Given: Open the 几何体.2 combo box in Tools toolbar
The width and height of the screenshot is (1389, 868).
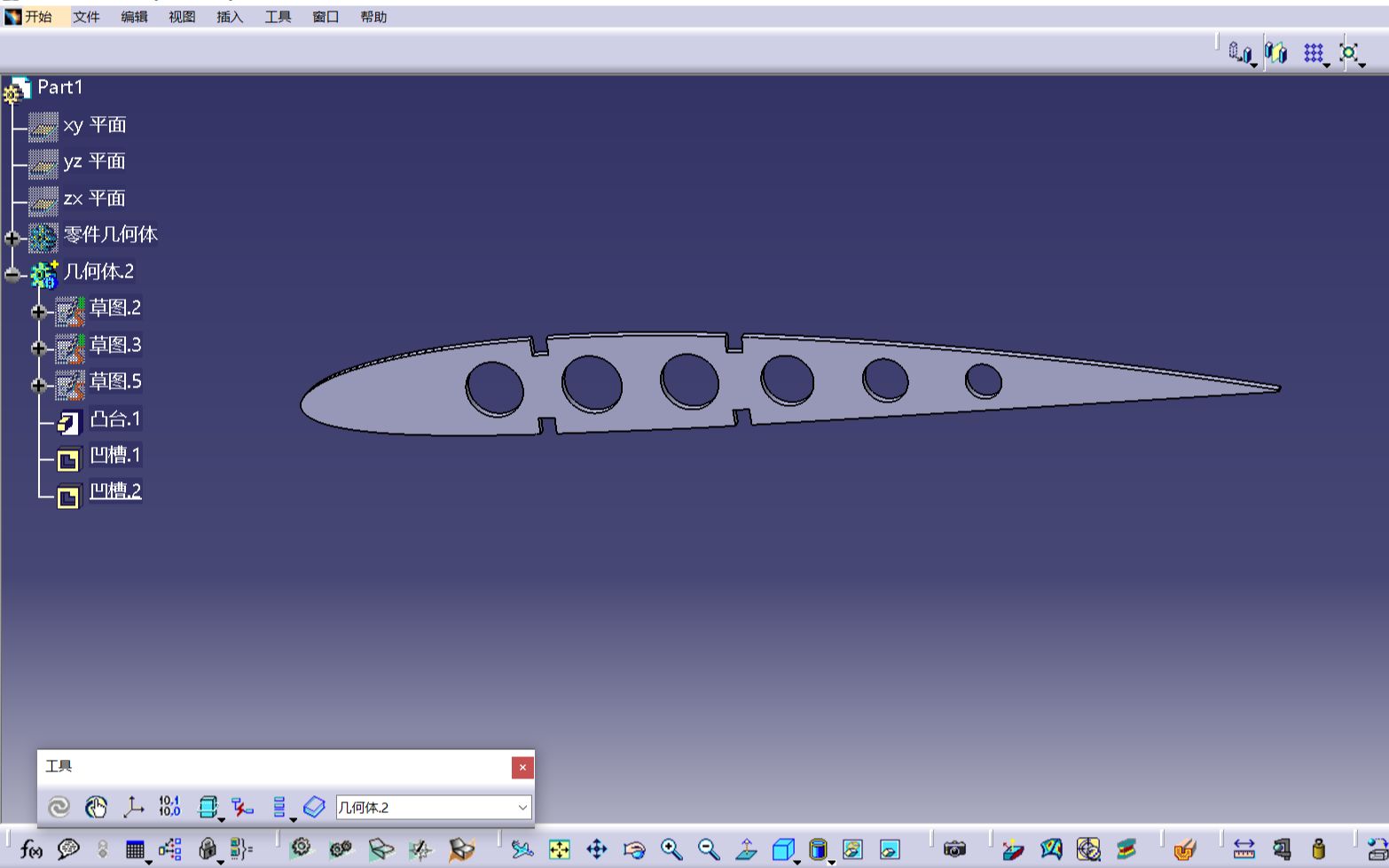Looking at the screenshot, I should [x=434, y=808].
